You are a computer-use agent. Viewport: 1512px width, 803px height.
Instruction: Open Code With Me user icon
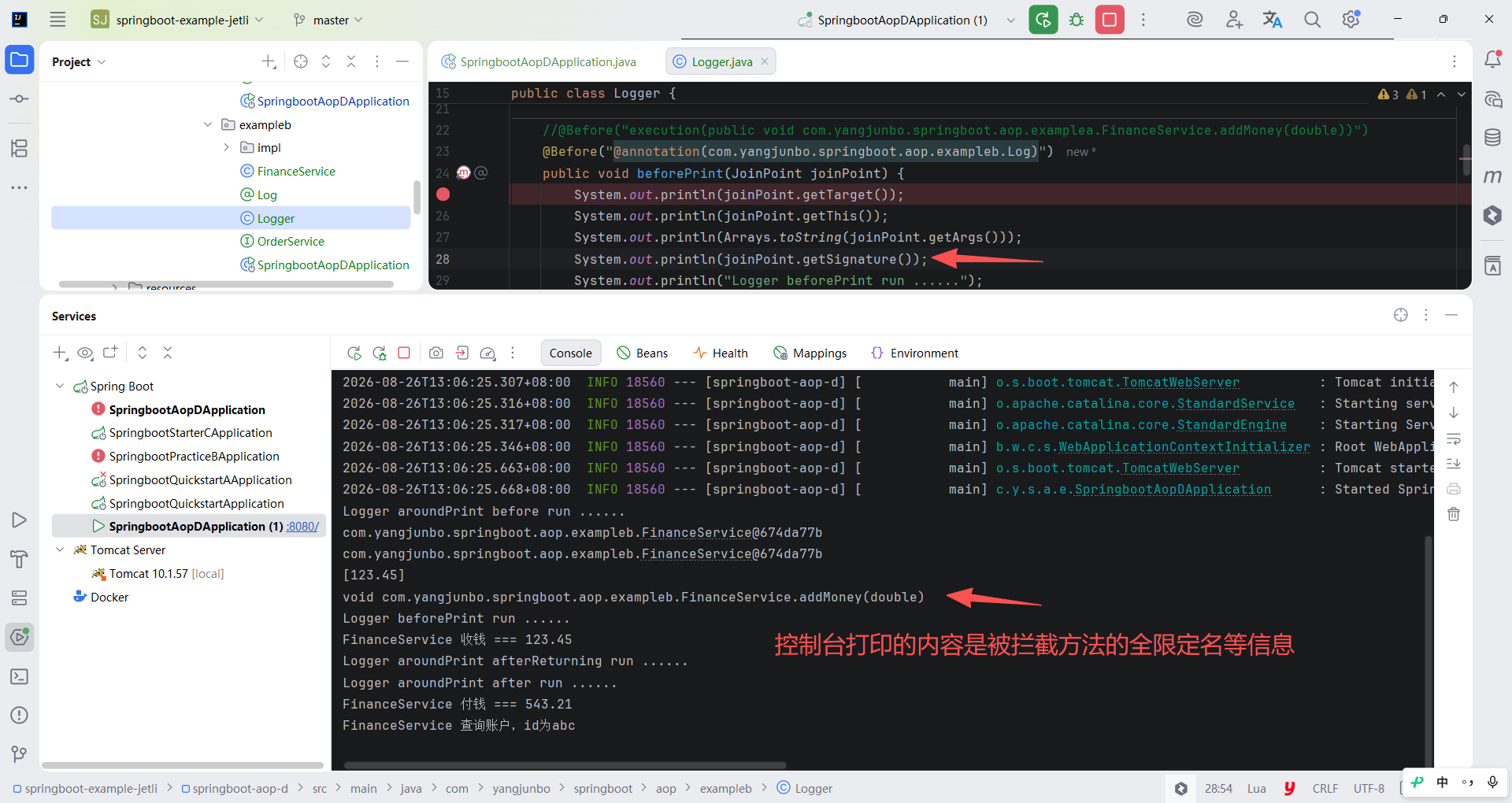pyautogui.click(x=1234, y=20)
